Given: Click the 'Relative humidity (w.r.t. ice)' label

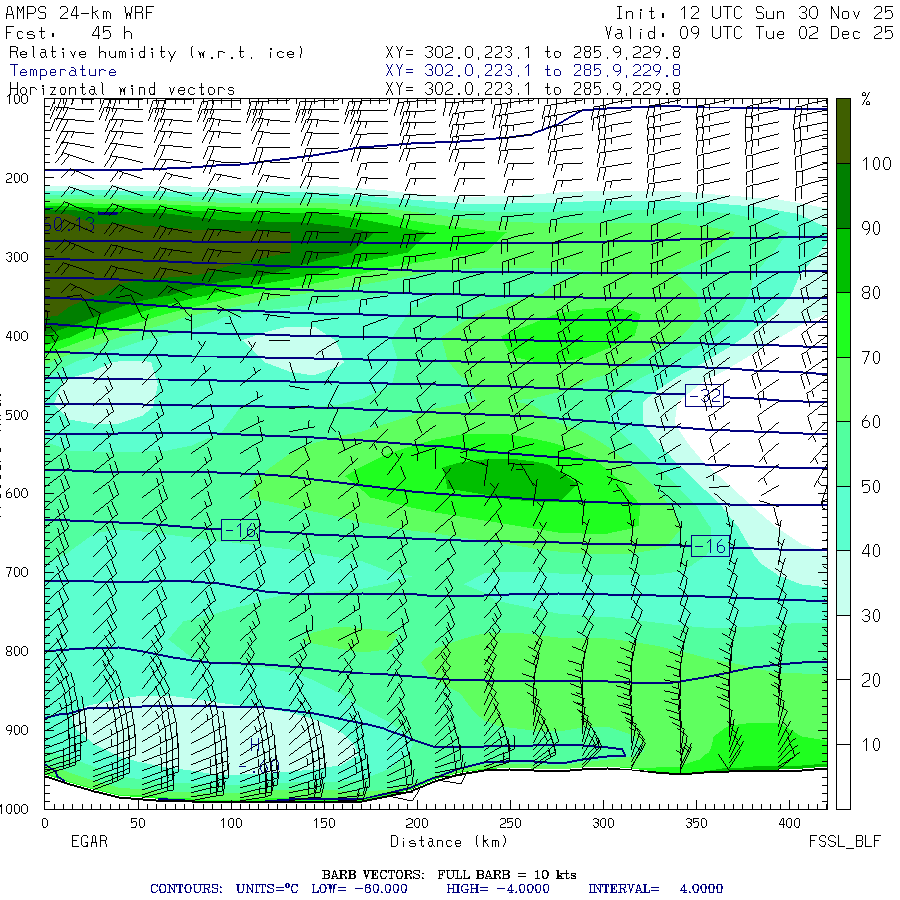Looking at the screenshot, I should pos(156,53).
